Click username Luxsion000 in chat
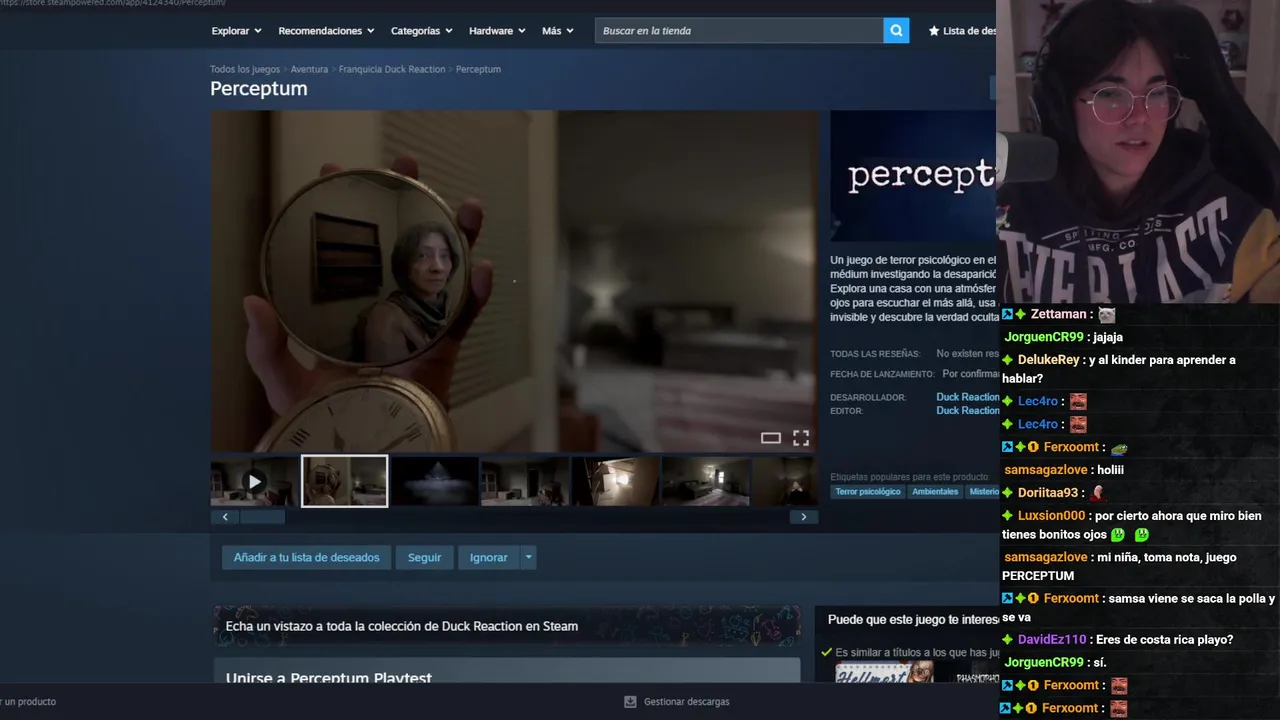 click(1051, 516)
